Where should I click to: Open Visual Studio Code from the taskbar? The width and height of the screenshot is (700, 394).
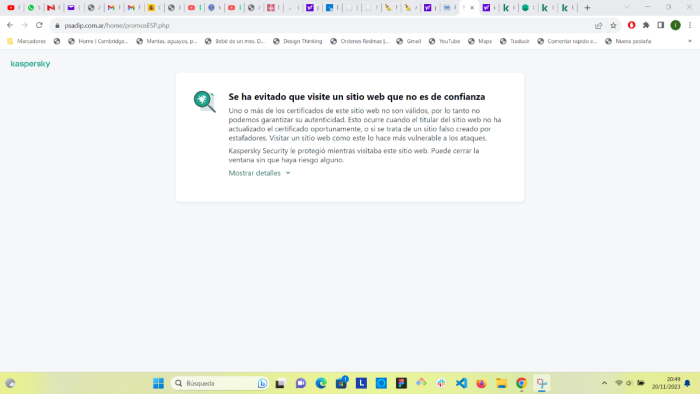461,383
